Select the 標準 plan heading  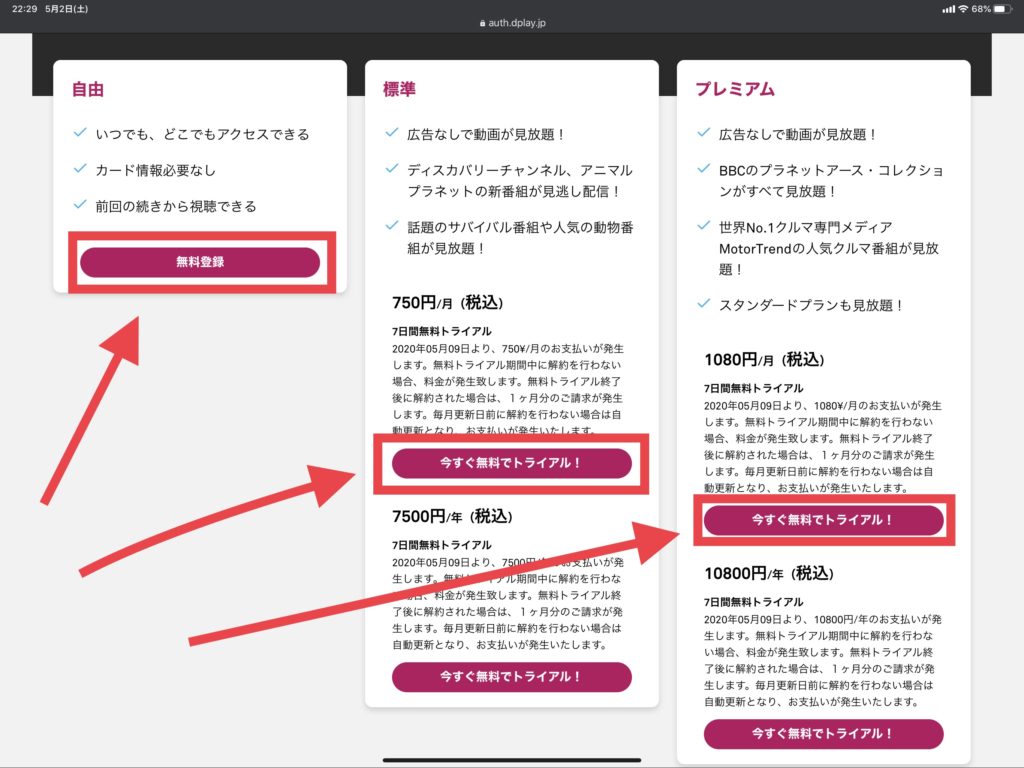pyautogui.click(x=399, y=89)
